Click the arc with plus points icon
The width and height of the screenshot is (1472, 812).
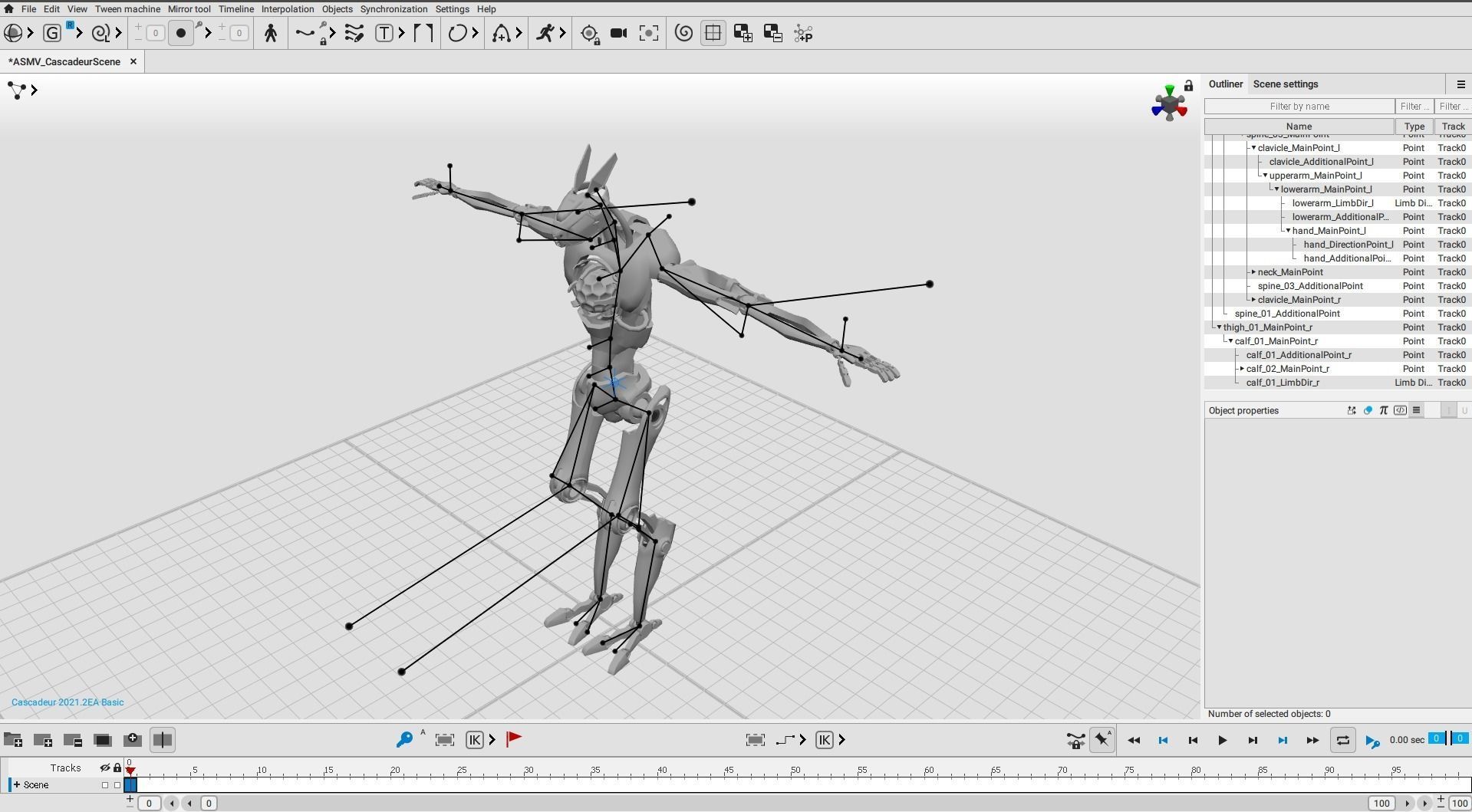[501, 33]
